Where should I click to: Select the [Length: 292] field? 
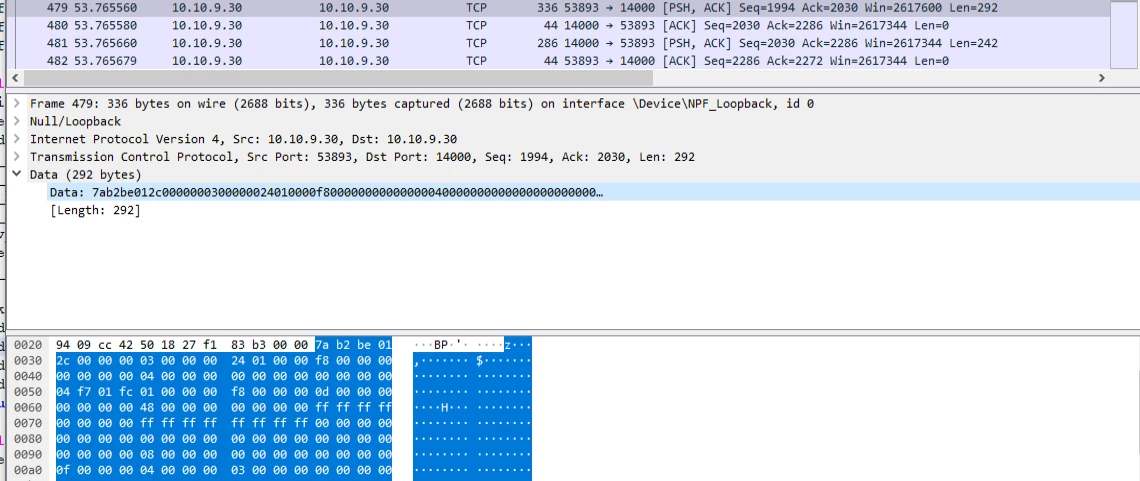tap(95, 210)
